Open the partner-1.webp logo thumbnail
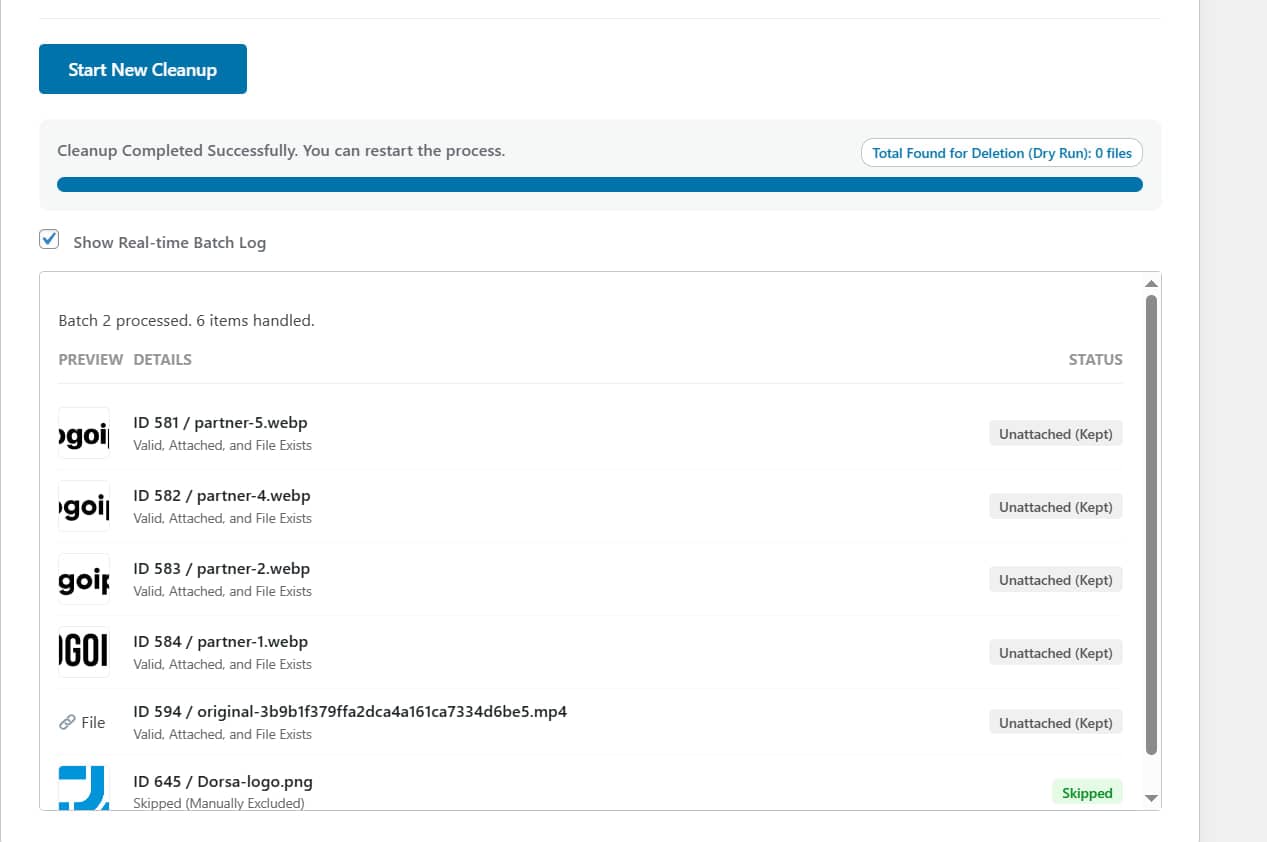The image size is (1267, 842). coord(84,651)
